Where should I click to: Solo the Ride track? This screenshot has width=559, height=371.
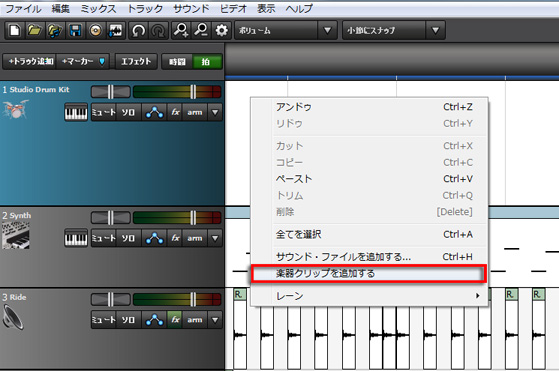pyautogui.click(x=128, y=320)
